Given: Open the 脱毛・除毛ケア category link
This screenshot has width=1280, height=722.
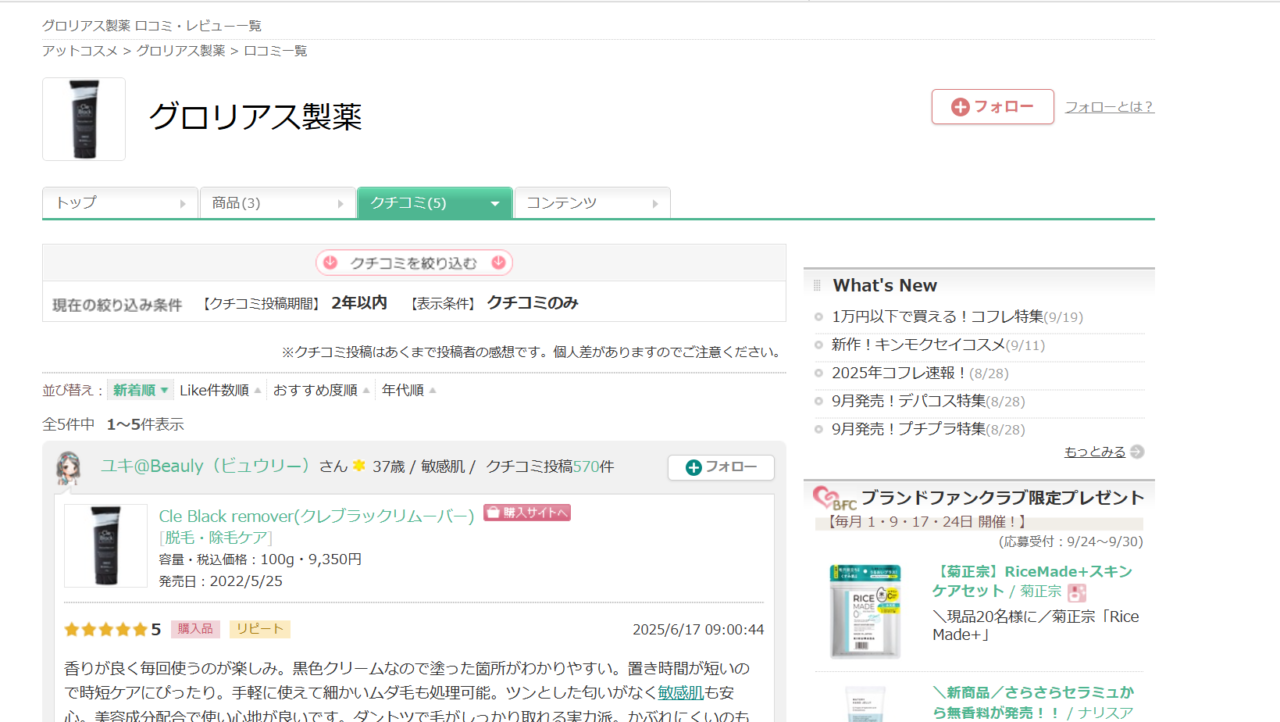Looking at the screenshot, I should [x=215, y=538].
